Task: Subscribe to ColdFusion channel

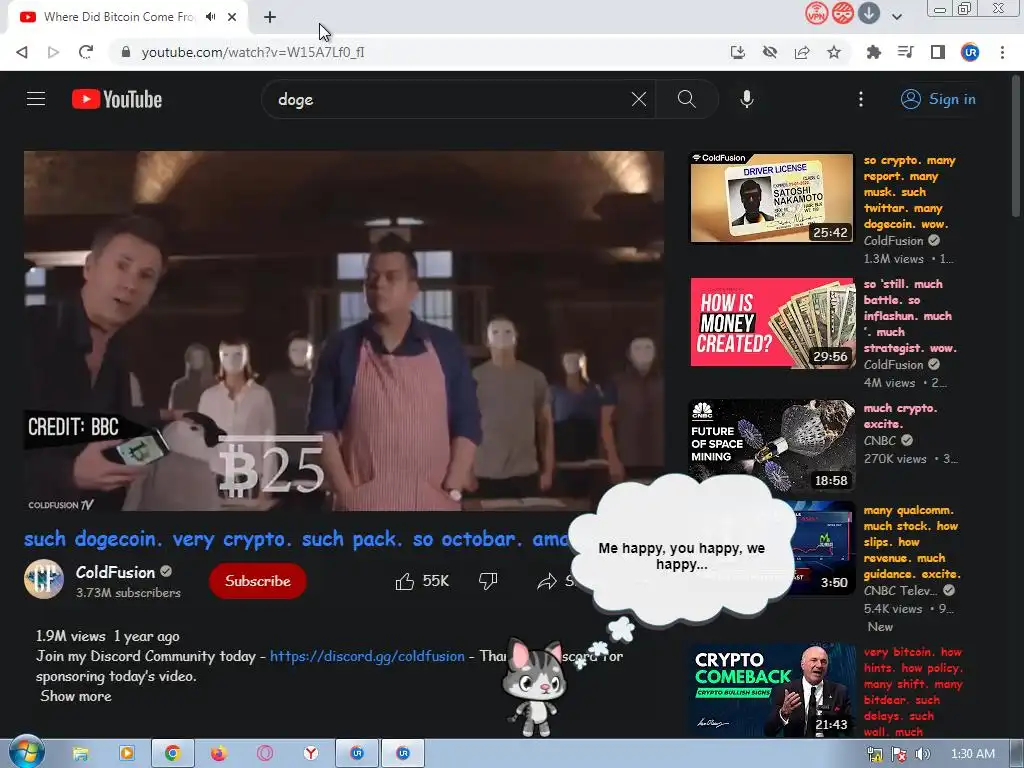Action: point(258,581)
